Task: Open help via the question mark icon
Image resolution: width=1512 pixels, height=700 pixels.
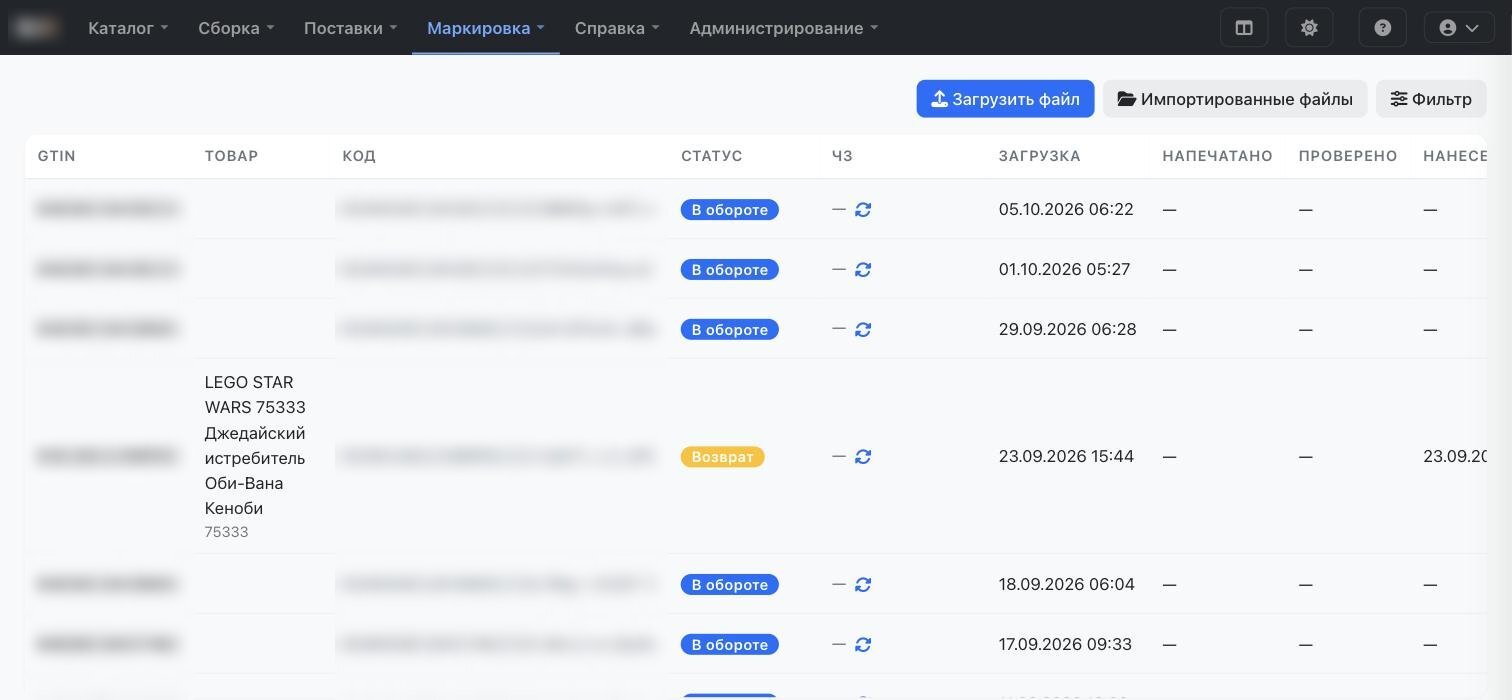Action: pyautogui.click(x=1383, y=28)
